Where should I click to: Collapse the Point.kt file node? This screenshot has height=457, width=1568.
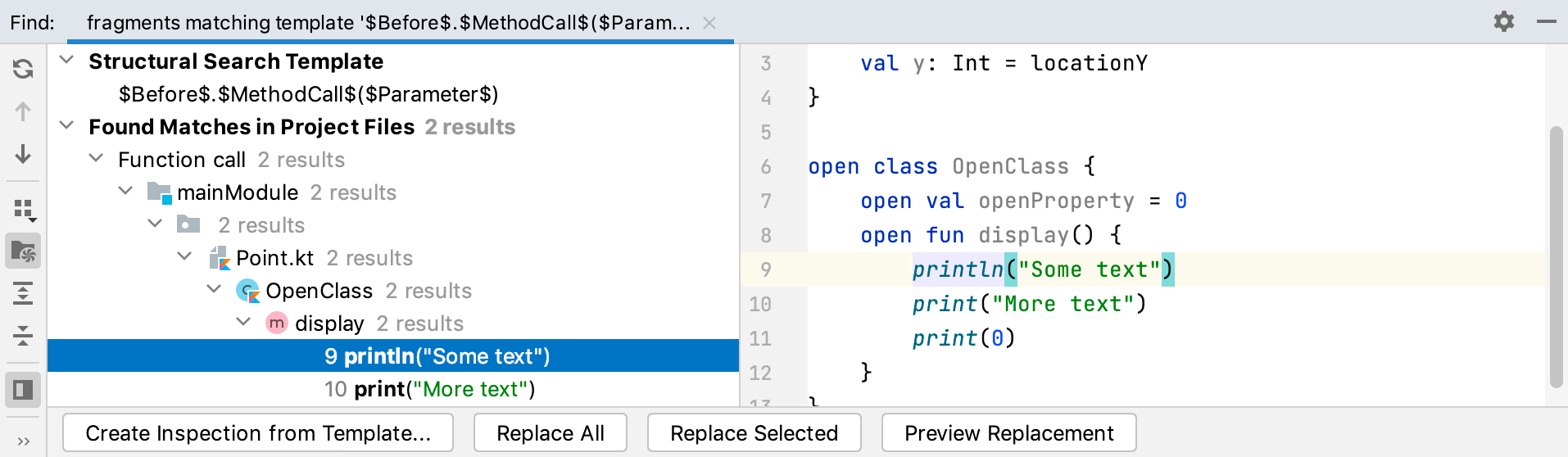185,256
